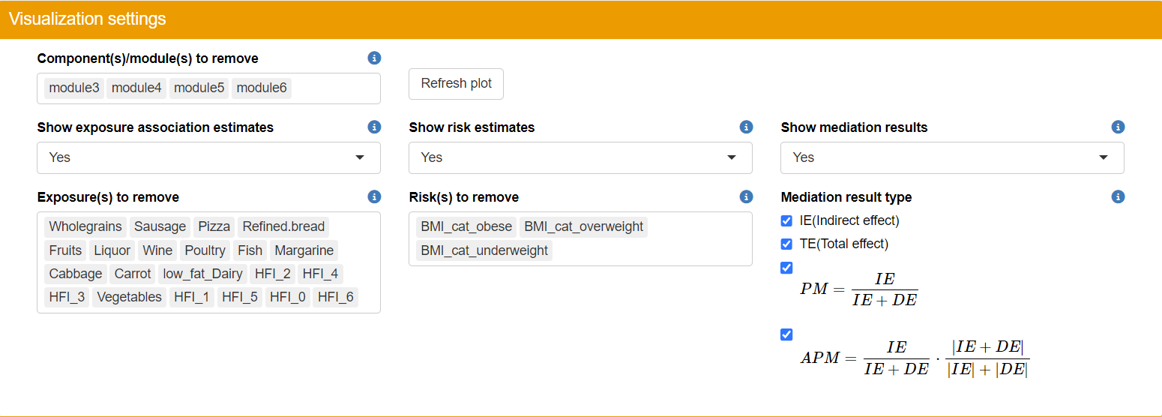Click info icon for Exposure(s) to remove

(374, 197)
